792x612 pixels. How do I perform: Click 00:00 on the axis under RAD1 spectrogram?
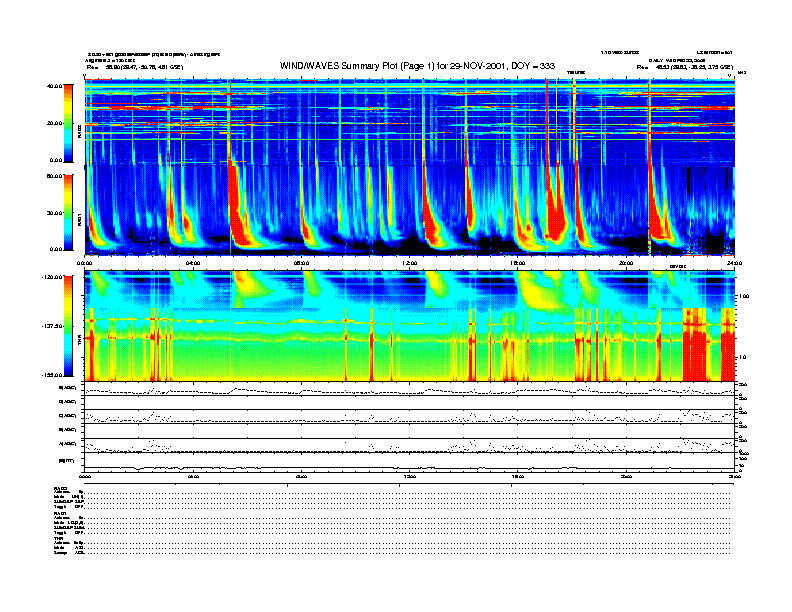point(84,263)
